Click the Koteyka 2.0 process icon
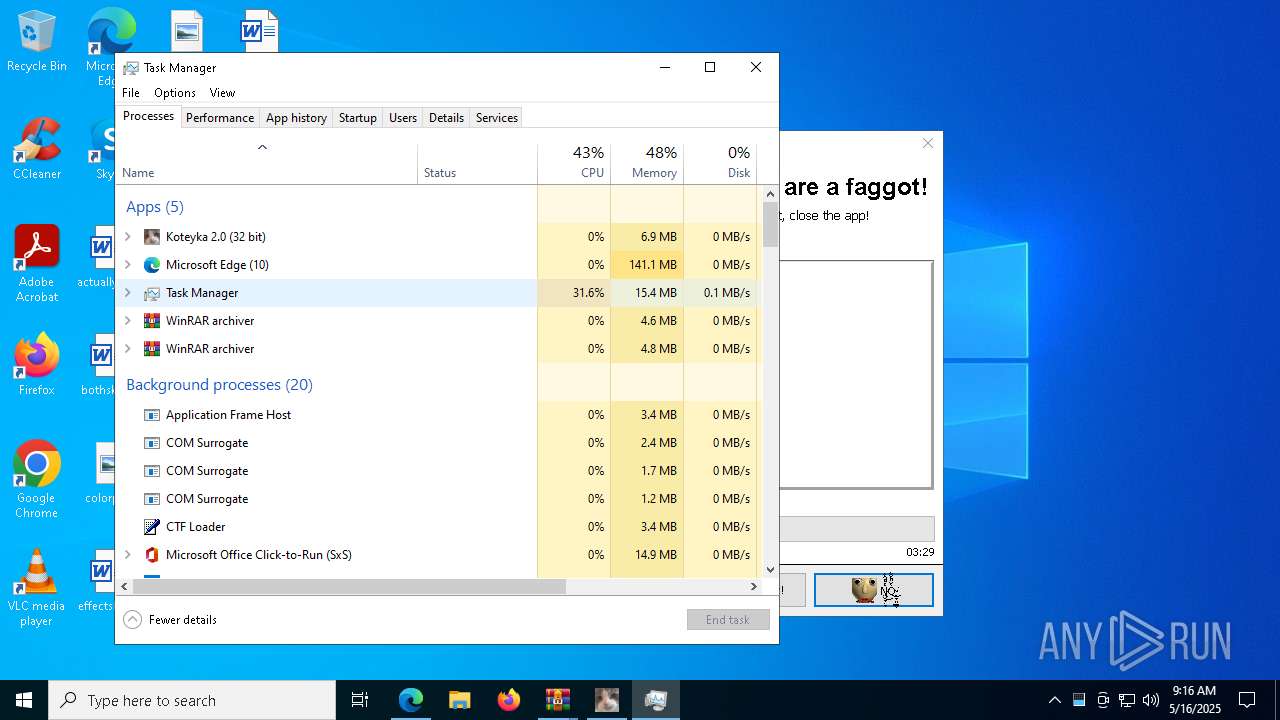Image resolution: width=1280 pixels, height=720 pixels. click(152, 237)
